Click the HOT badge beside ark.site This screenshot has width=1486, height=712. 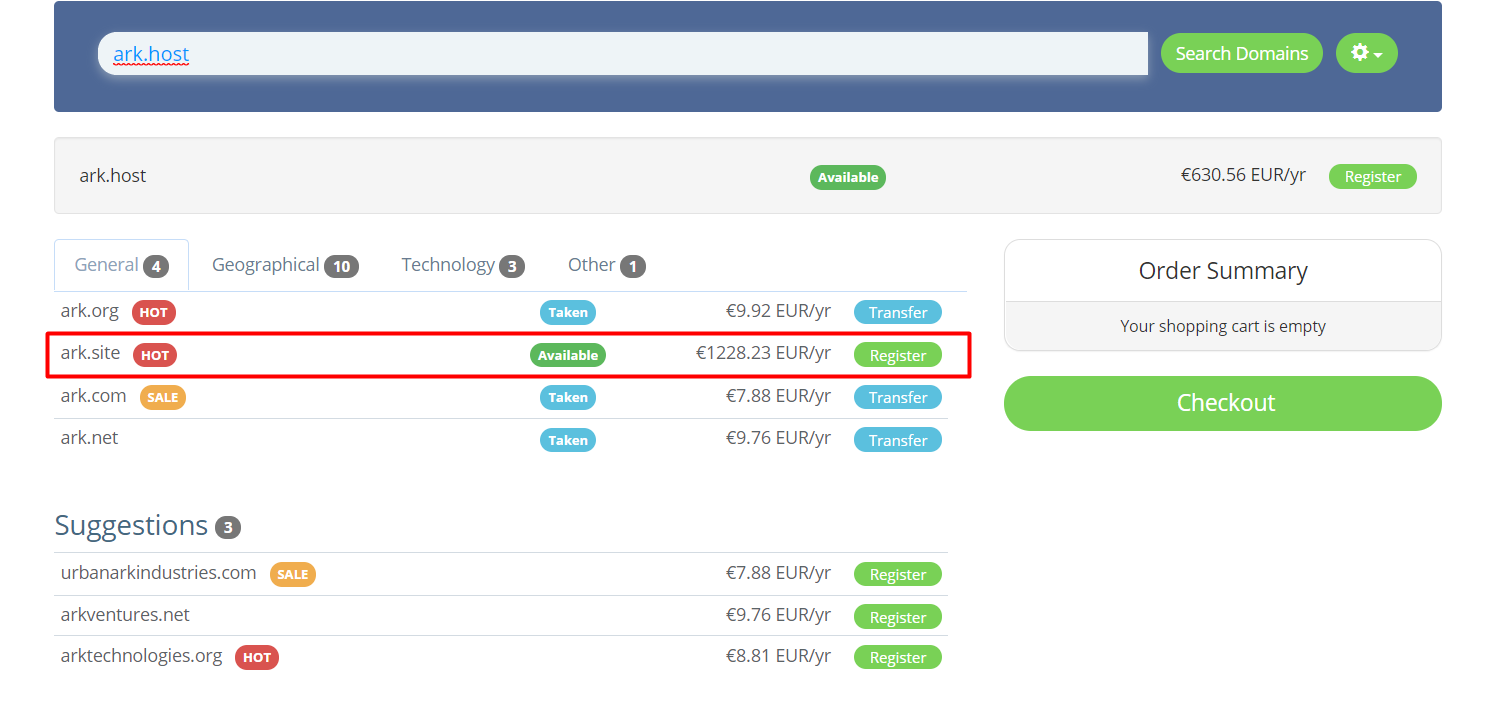[155, 354]
